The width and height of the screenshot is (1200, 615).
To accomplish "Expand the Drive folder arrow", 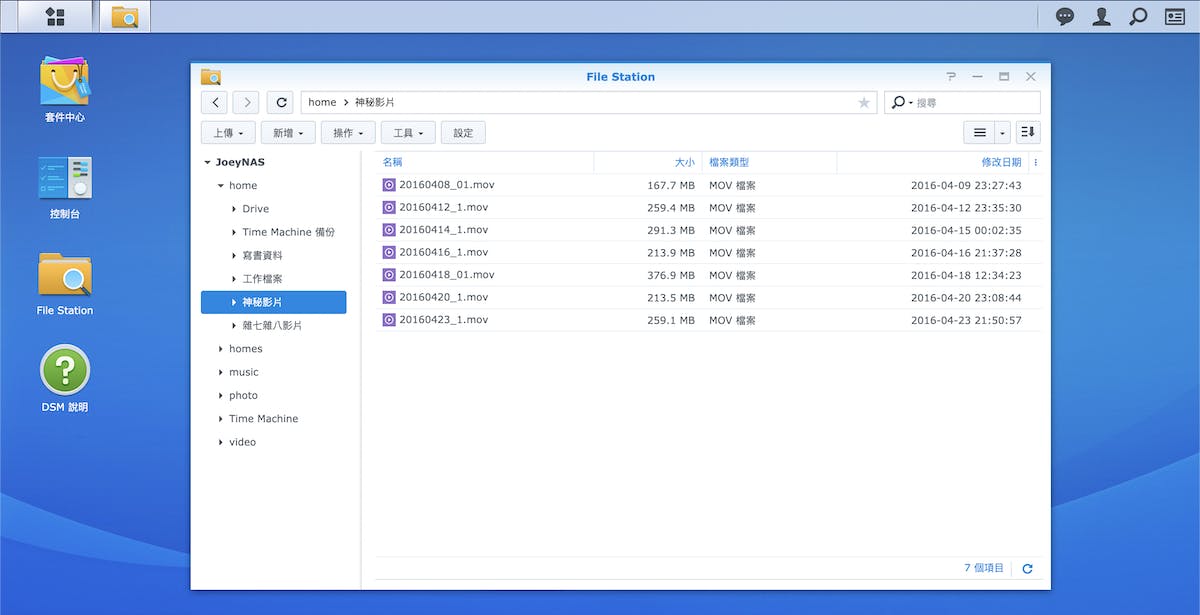I will [x=234, y=209].
